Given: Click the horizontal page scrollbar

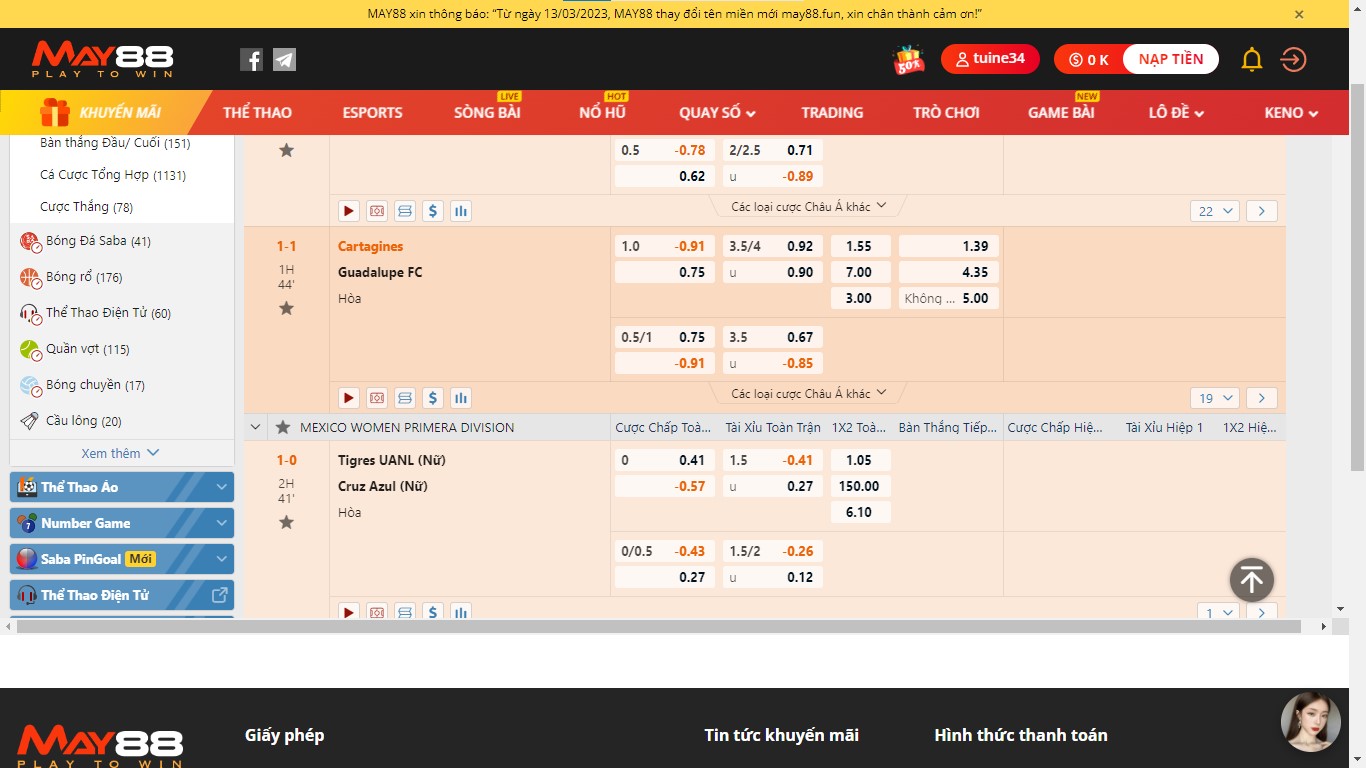Looking at the screenshot, I should (659, 626).
